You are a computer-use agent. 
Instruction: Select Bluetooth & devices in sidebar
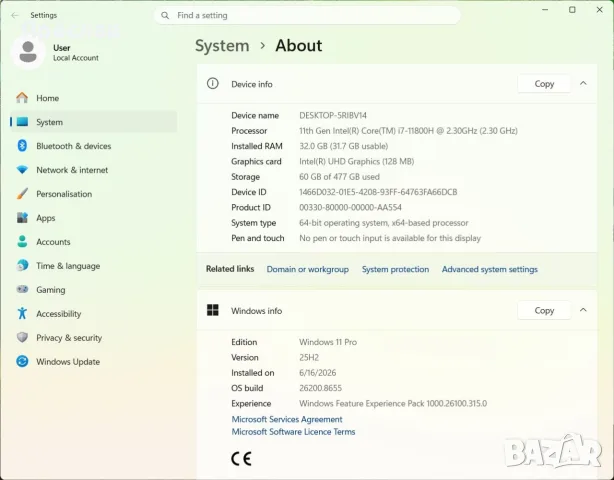(94, 146)
